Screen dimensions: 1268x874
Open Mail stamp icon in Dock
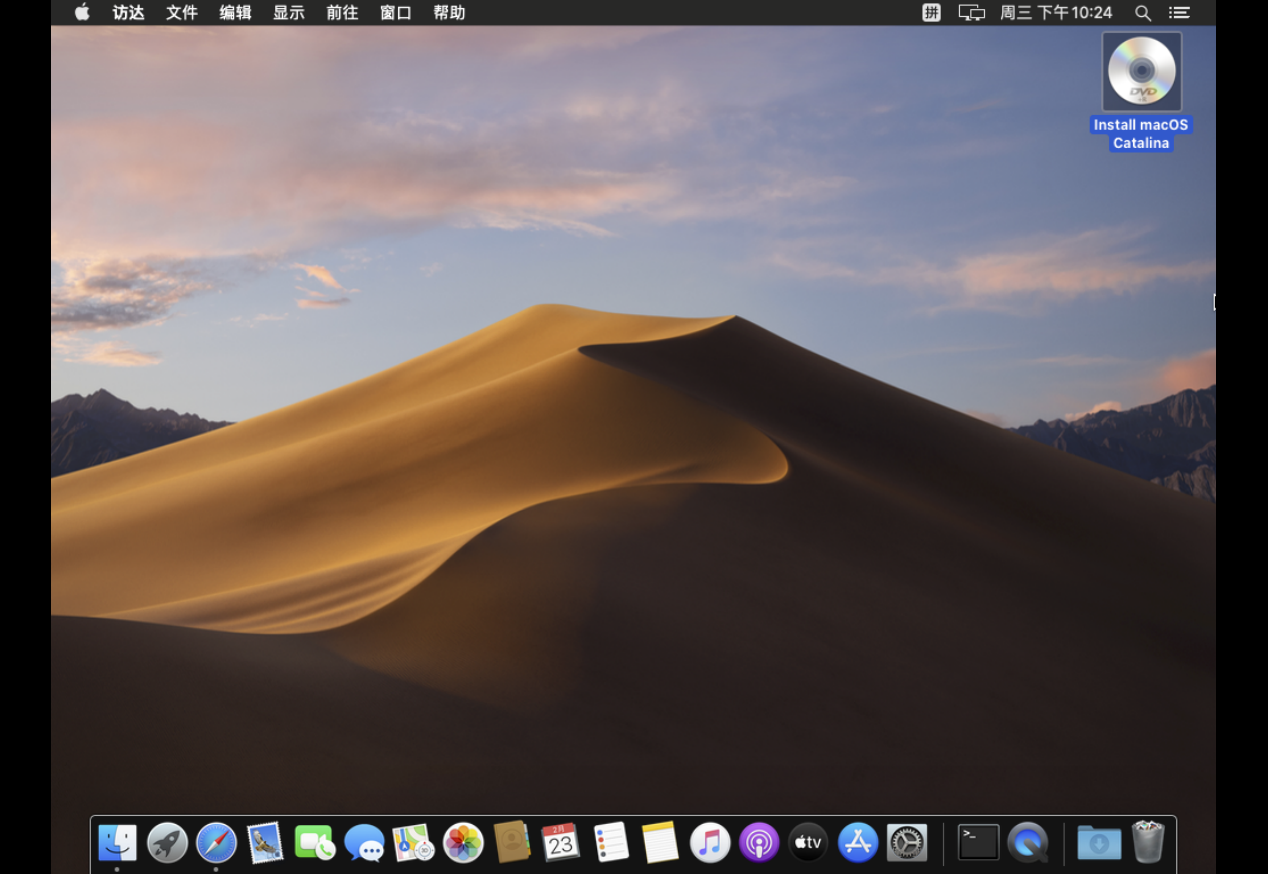pos(265,843)
